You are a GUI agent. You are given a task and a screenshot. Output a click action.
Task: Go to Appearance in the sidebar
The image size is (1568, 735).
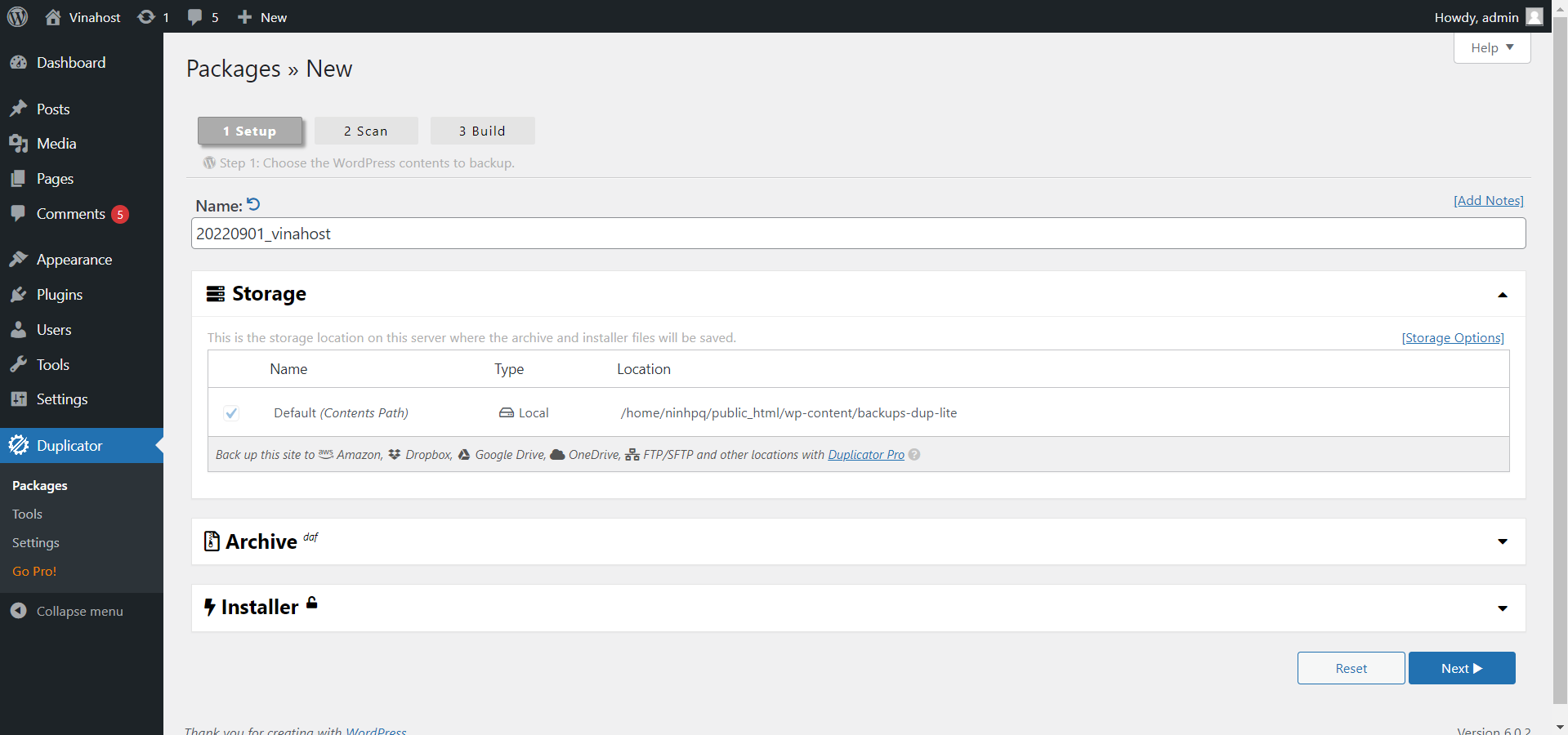click(74, 260)
